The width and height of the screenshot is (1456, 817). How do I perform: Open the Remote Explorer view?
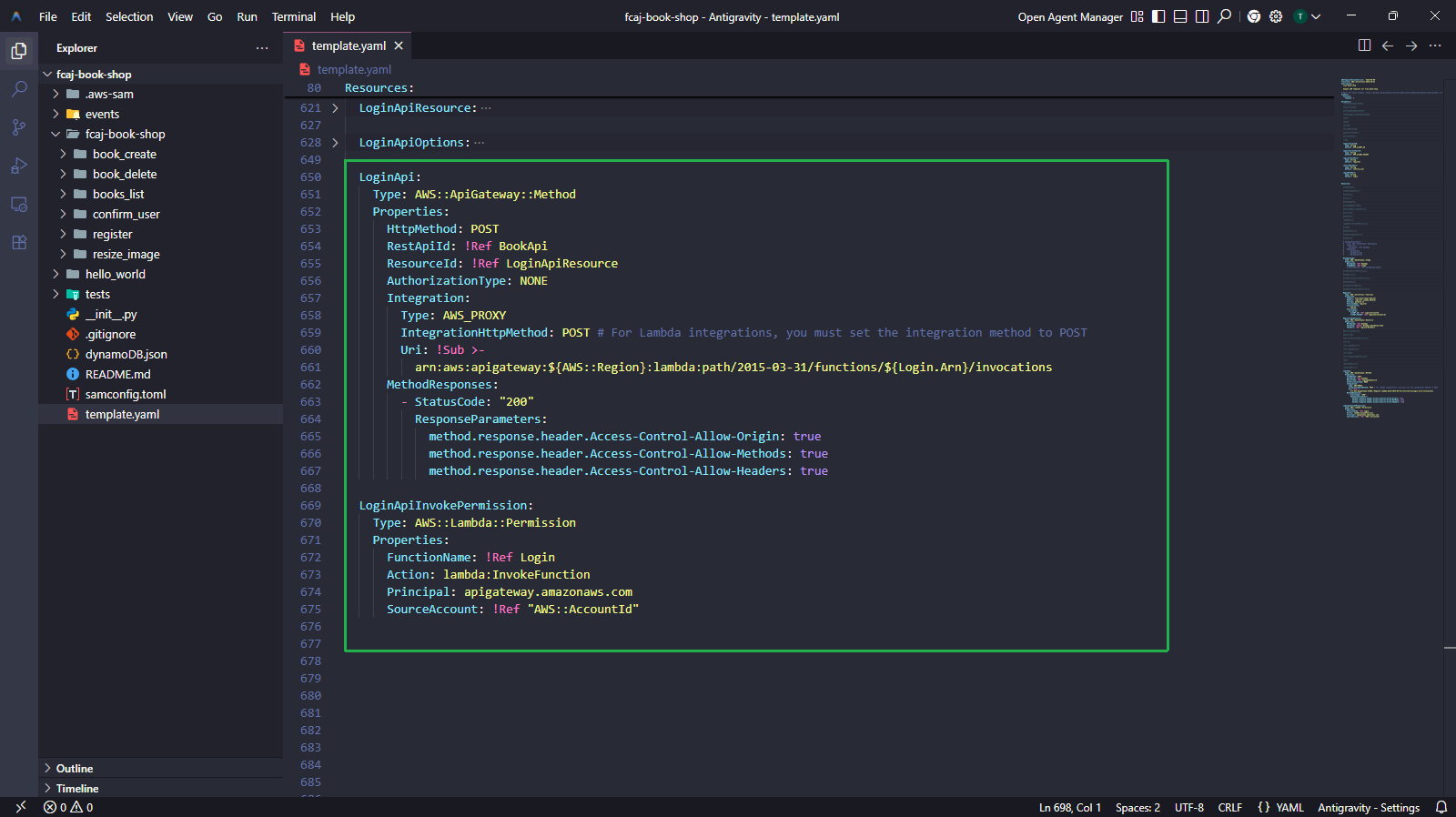point(19,204)
